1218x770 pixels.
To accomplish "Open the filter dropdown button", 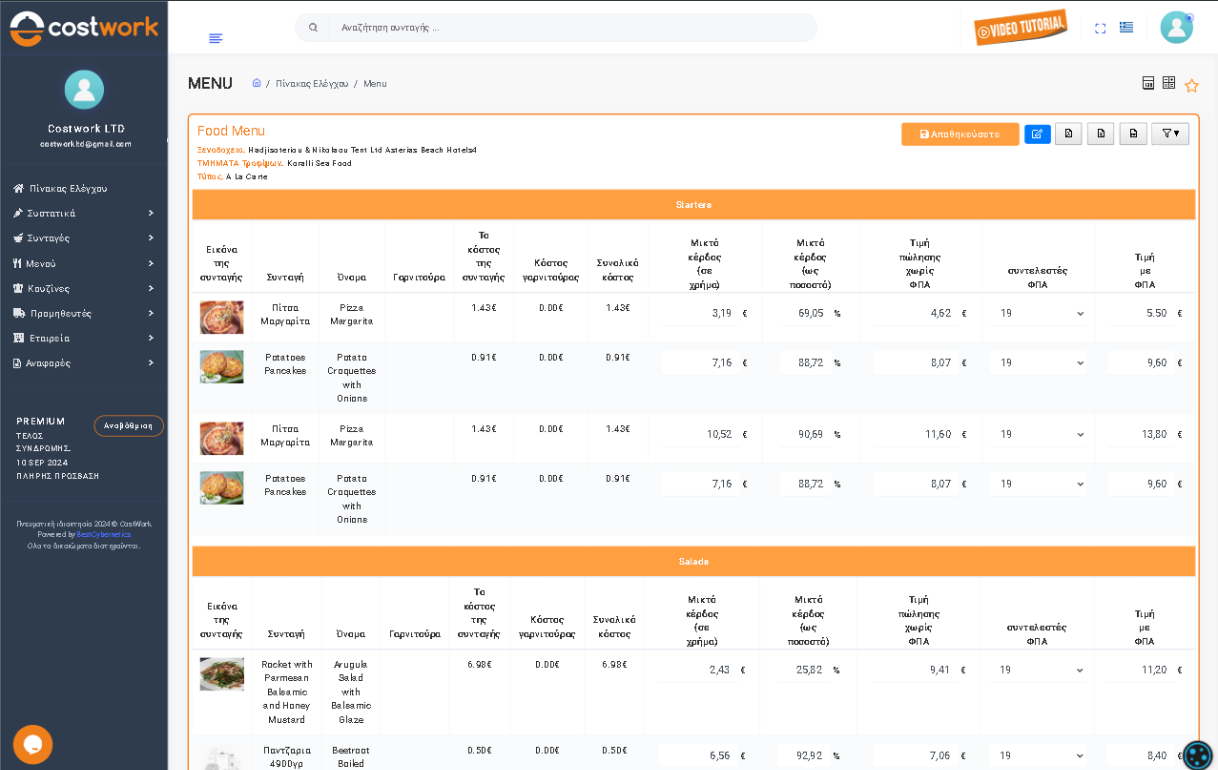I will 1169,134.
